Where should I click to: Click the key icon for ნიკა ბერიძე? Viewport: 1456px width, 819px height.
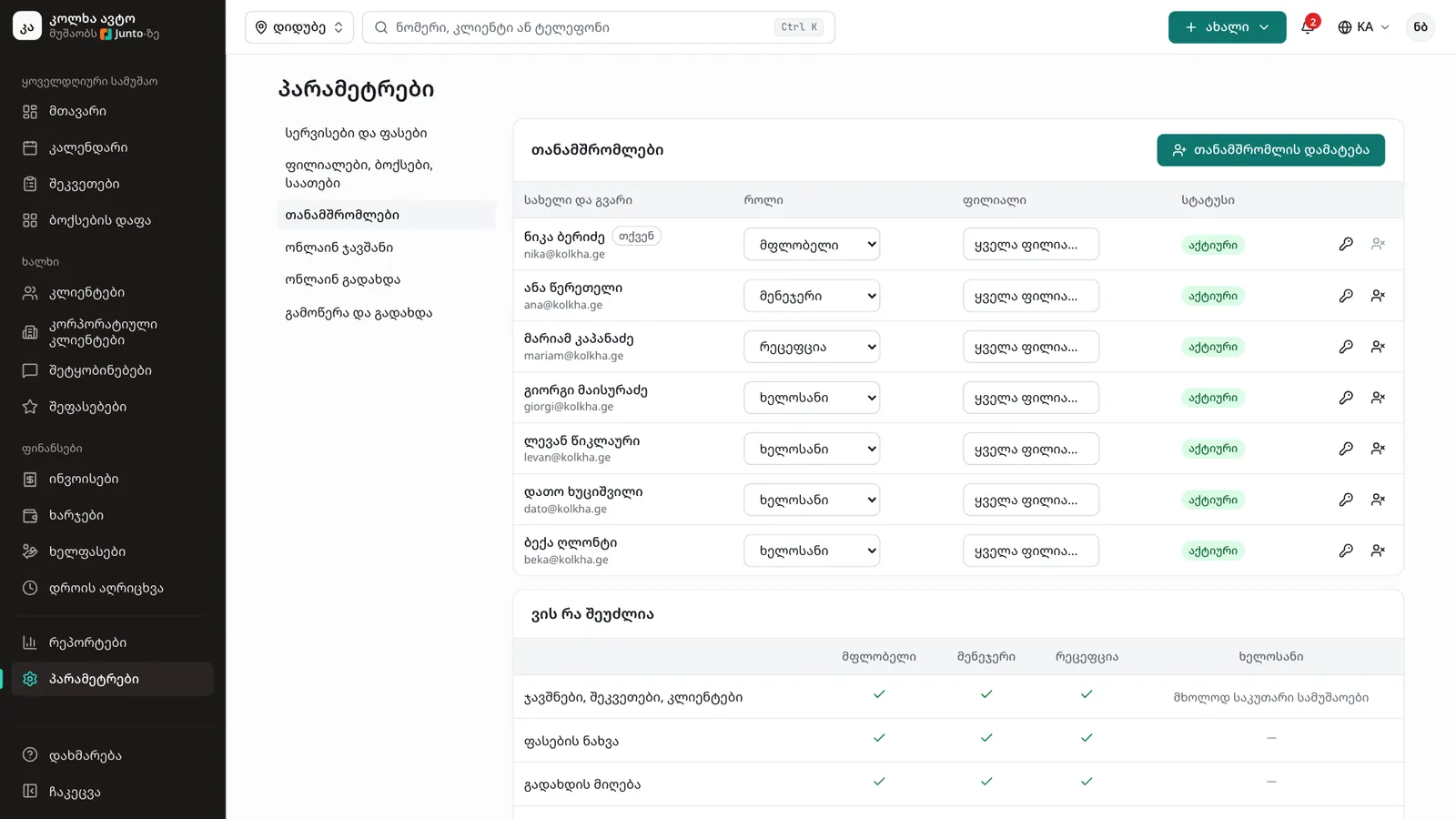coord(1346,244)
